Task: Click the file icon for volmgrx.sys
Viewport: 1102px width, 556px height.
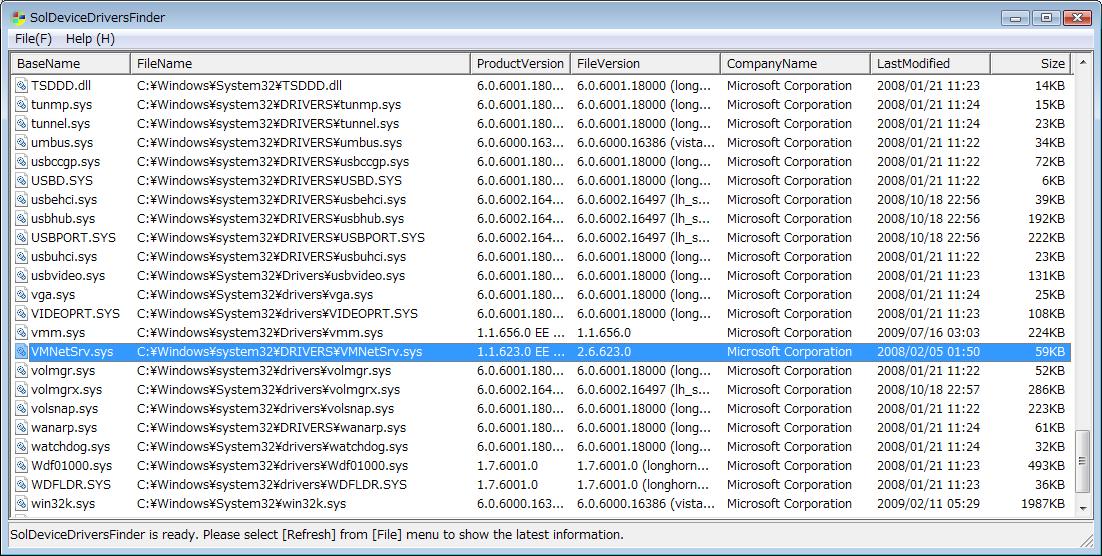Action: 21,389
